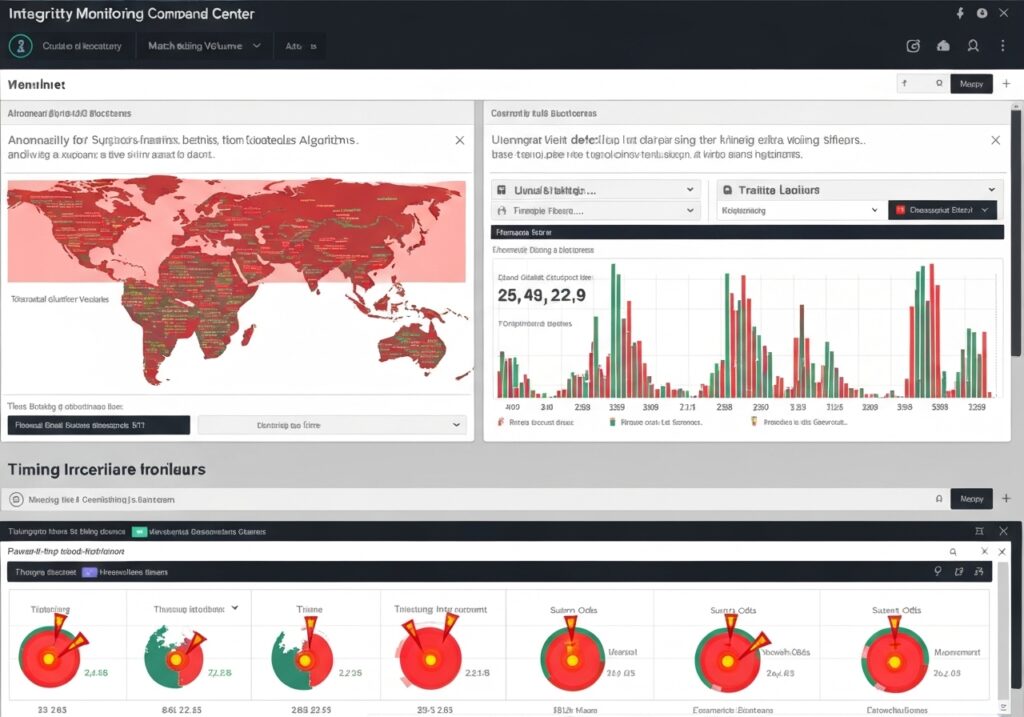Screen dimensions: 1024x717
Task: Click the top Mappy button
Action: click(971, 84)
